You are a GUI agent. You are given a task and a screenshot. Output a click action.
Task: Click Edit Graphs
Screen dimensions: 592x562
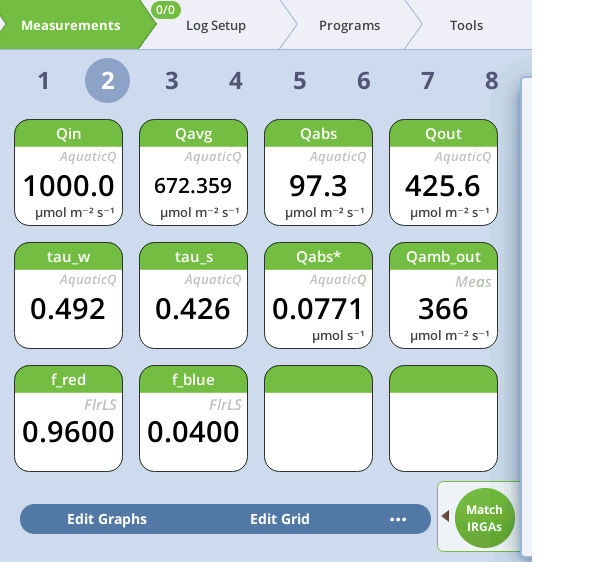(x=107, y=519)
